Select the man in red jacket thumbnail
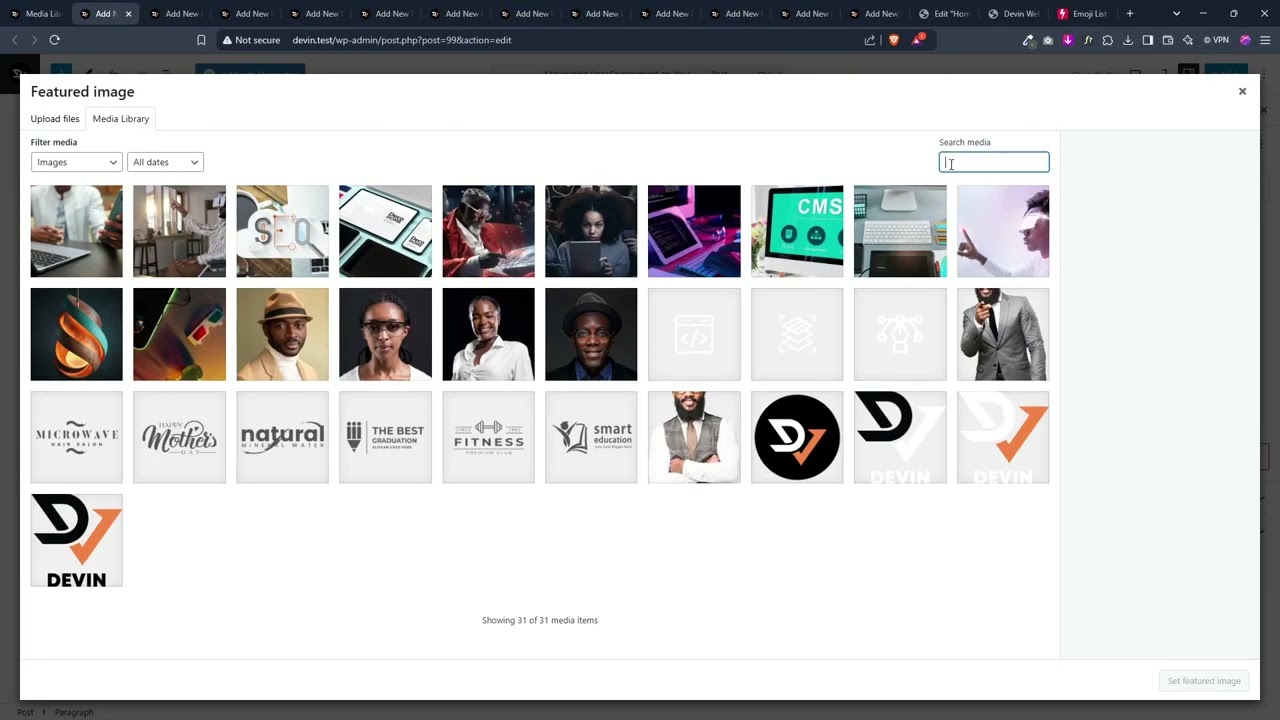 (488, 231)
